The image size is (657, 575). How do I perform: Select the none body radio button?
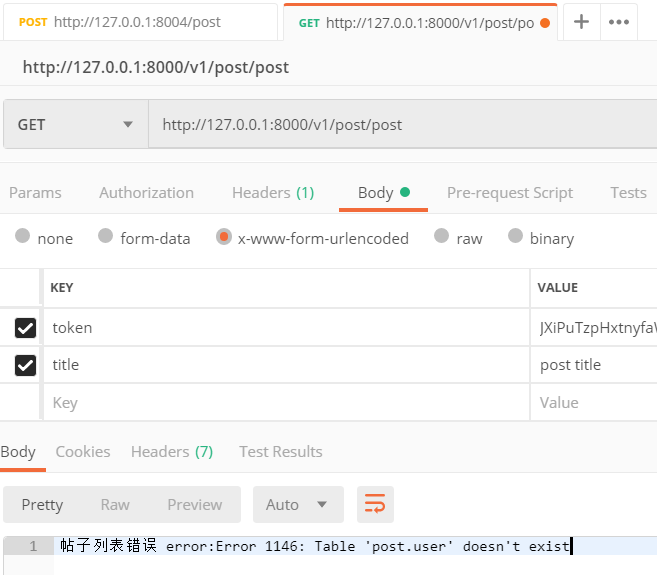[22, 237]
